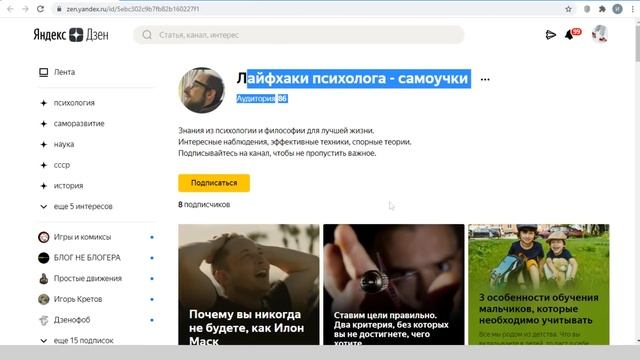Click the search field Статья, канал, интерес
Screen dimensions: 640x360
[299, 35]
